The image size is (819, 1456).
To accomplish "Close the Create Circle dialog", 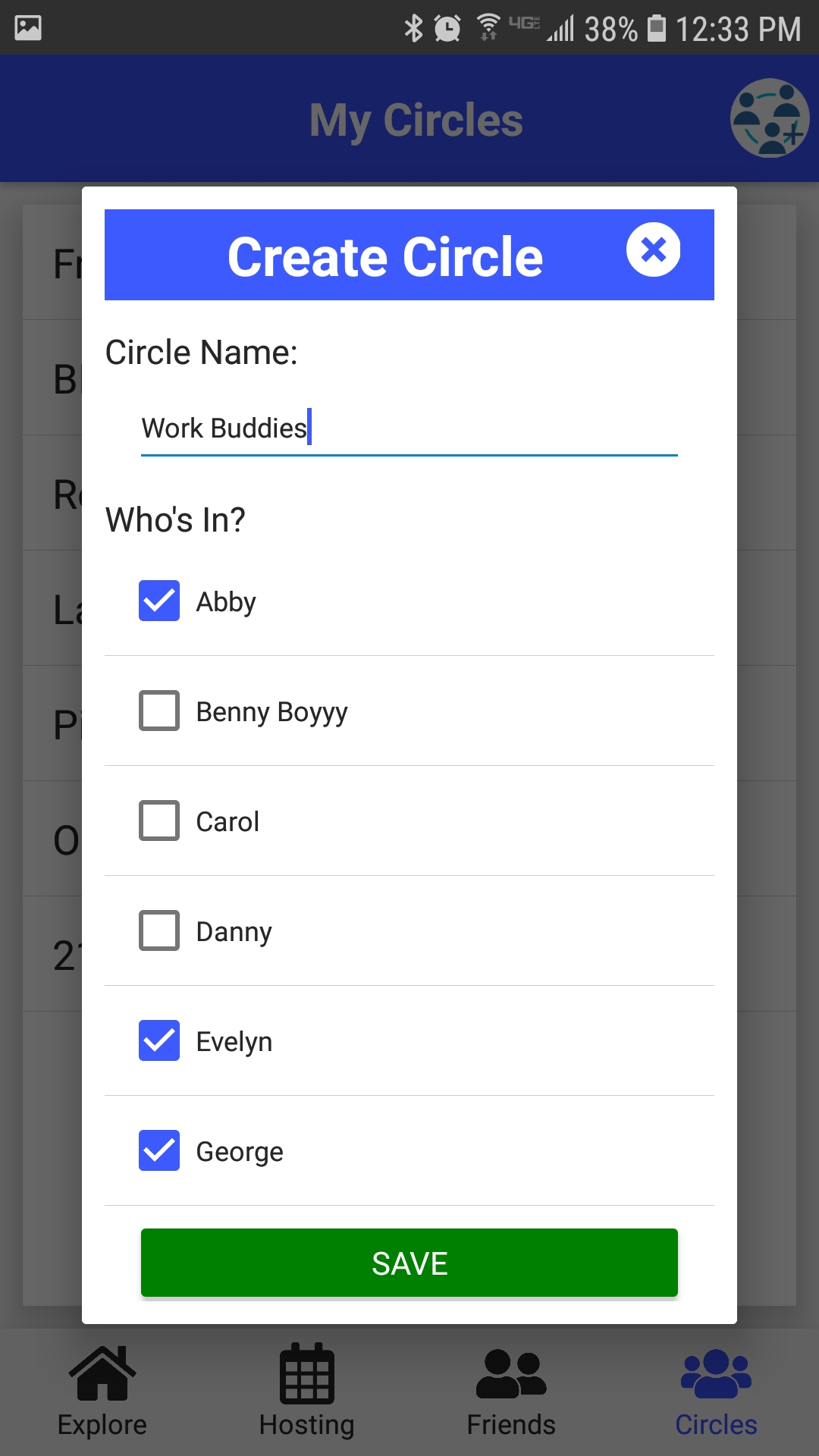I will [x=653, y=249].
